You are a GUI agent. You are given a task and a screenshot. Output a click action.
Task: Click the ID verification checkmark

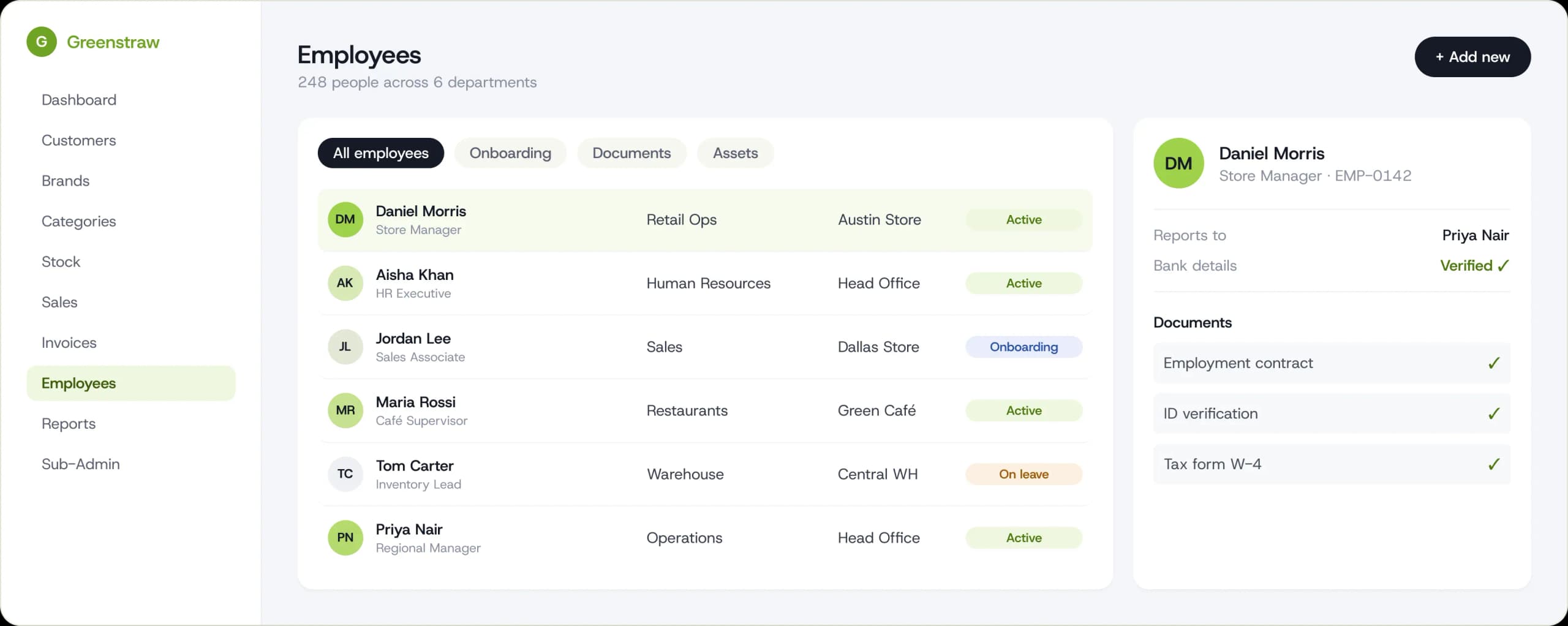(x=1494, y=413)
